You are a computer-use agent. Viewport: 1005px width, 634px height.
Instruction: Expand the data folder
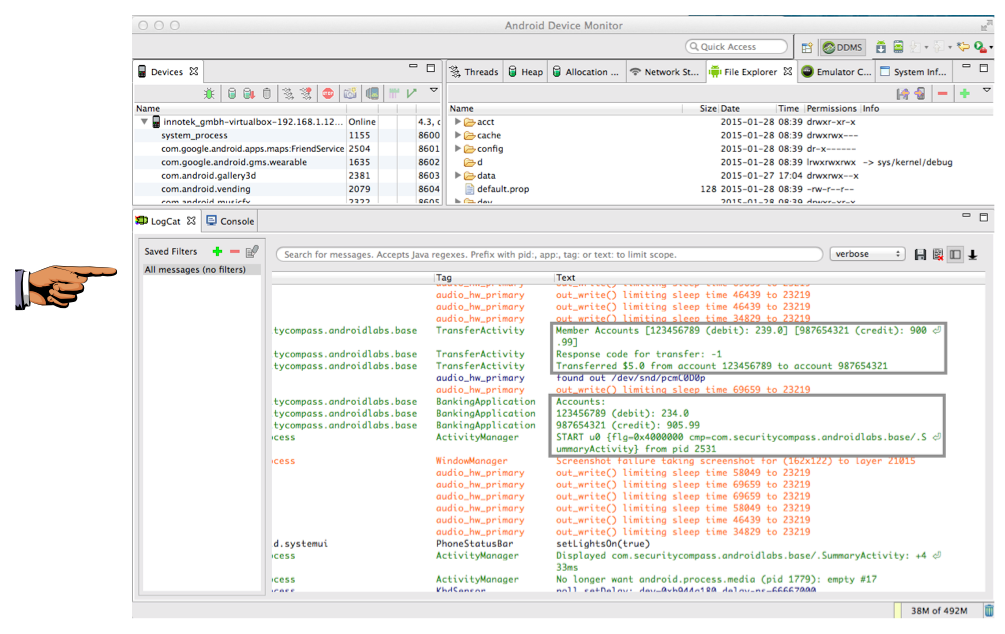(458, 175)
